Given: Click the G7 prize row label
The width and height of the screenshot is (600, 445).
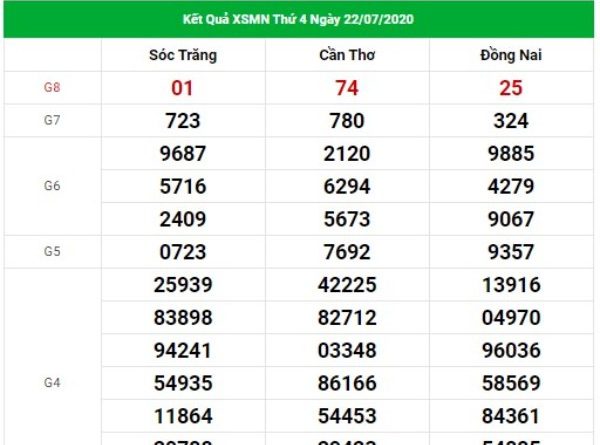Looking at the screenshot, I should coord(52,120).
